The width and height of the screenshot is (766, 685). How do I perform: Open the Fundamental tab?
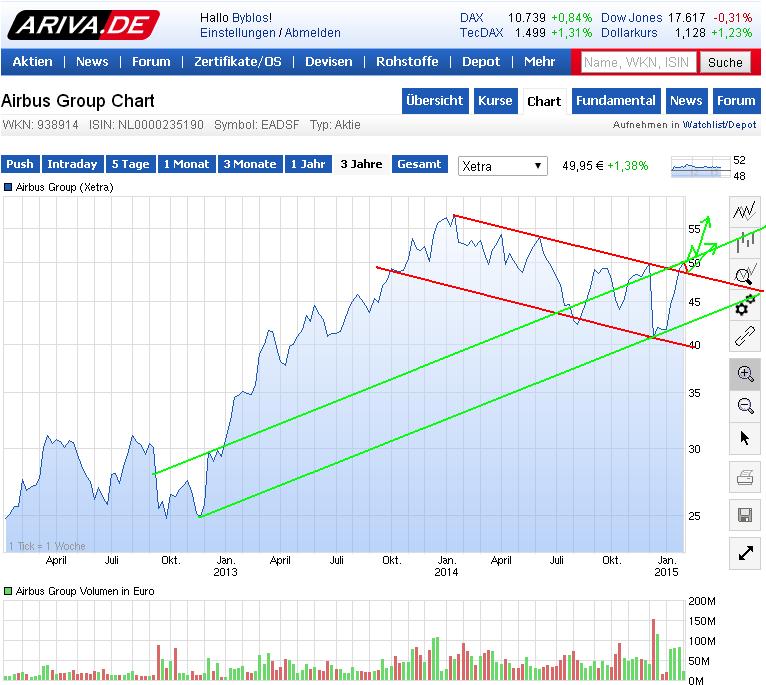coord(616,101)
